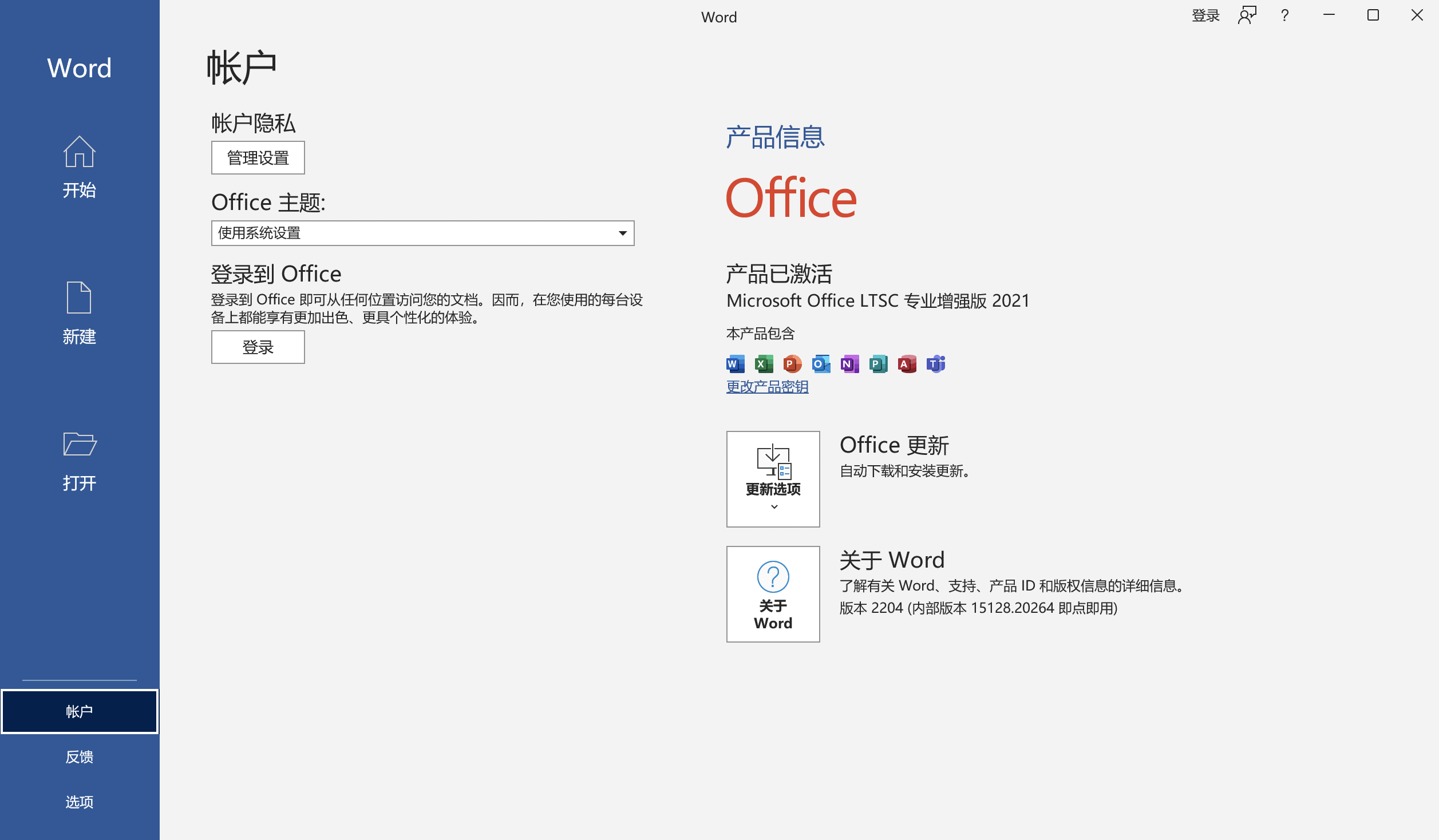Screen dimensions: 1439x840
Task: Click the PowerPoint app icon
Action: tap(792, 364)
